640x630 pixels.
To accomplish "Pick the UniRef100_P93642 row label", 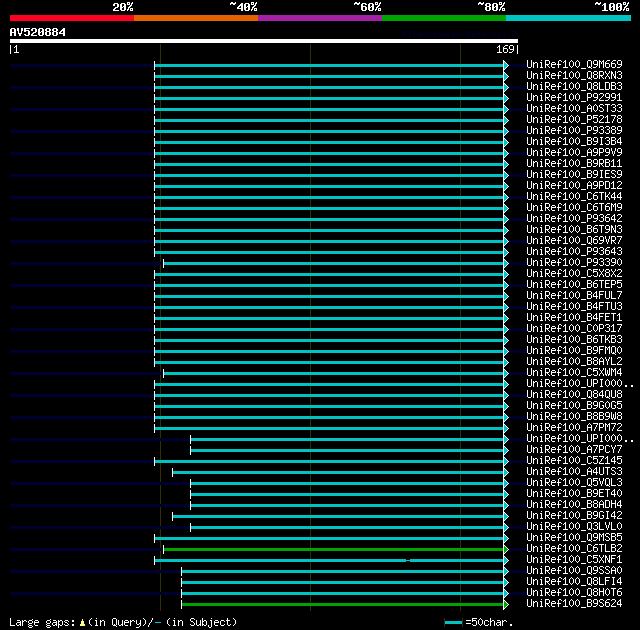I will point(574,219).
